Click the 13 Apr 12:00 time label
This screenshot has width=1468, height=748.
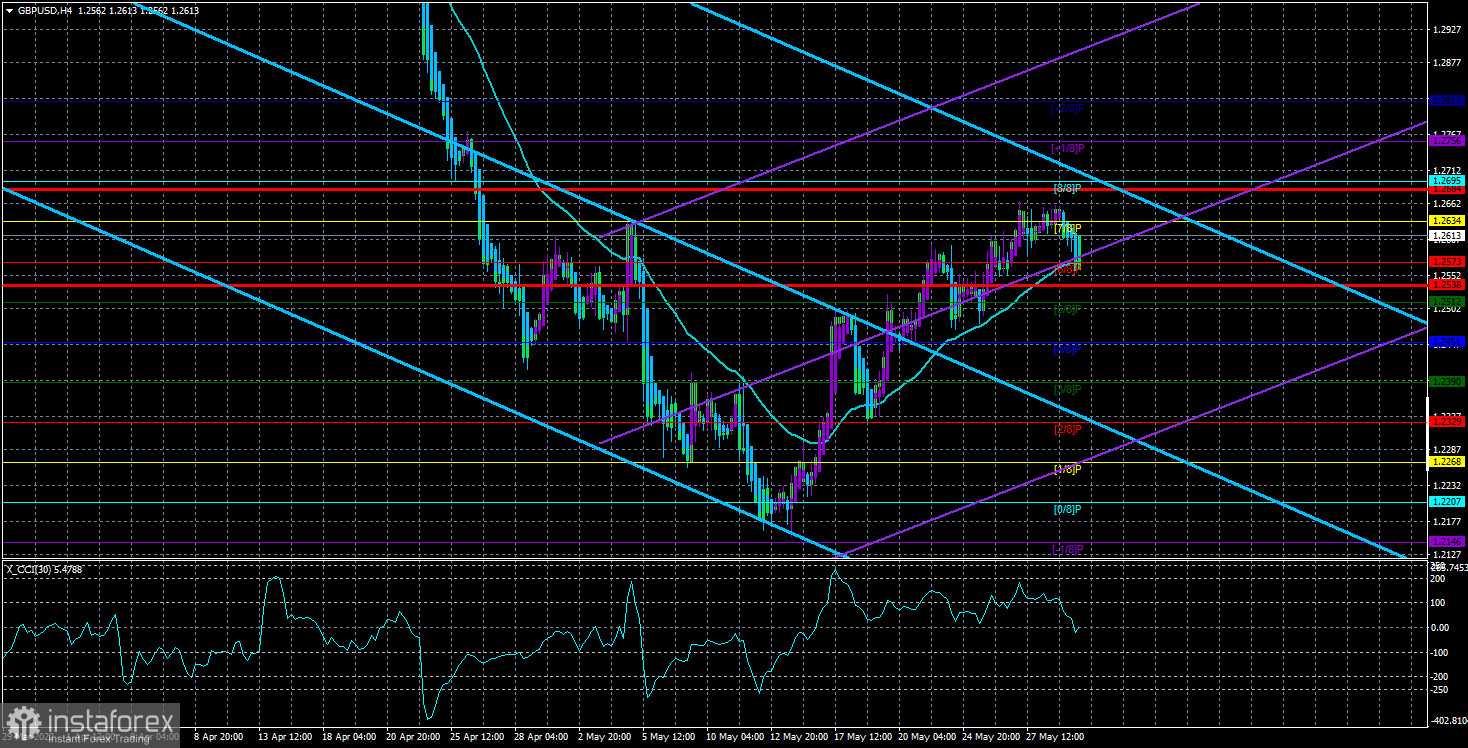[x=283, y=736]
